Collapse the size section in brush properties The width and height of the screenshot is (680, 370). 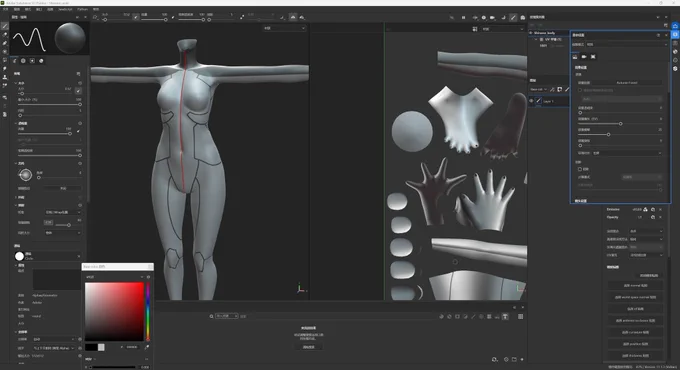click(x=16, y=83)
